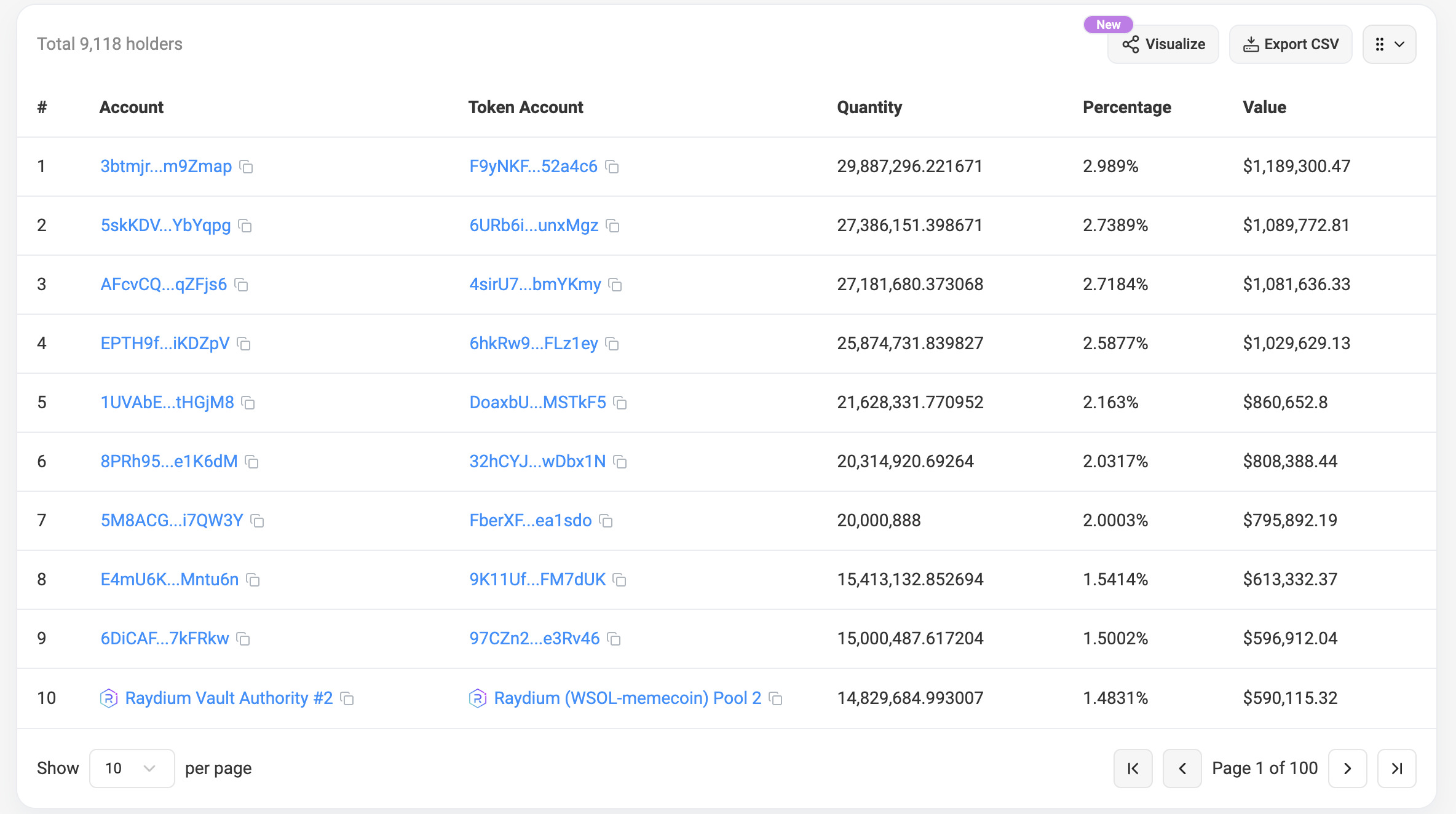Copy account address 5M8ACG...i7QW3Y
This screenshot has height=814, width=1456.
pos(257,521)
